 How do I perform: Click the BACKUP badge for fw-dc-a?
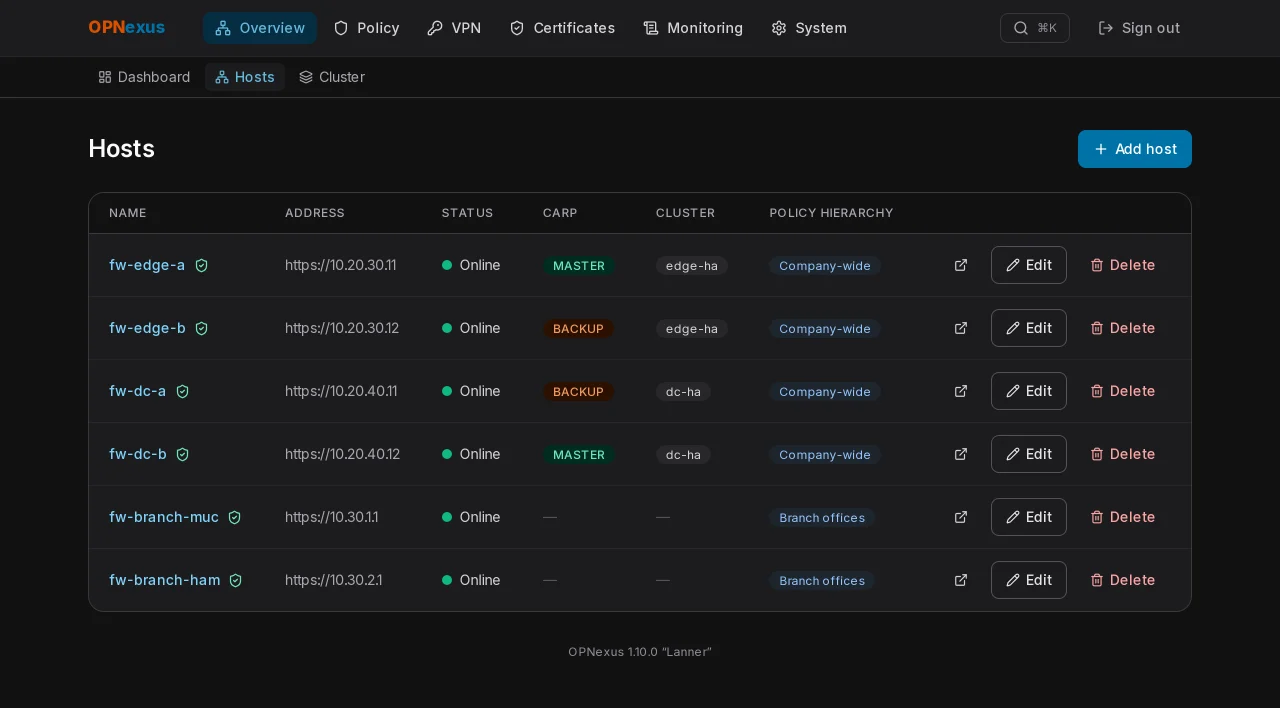coord(578,392)
